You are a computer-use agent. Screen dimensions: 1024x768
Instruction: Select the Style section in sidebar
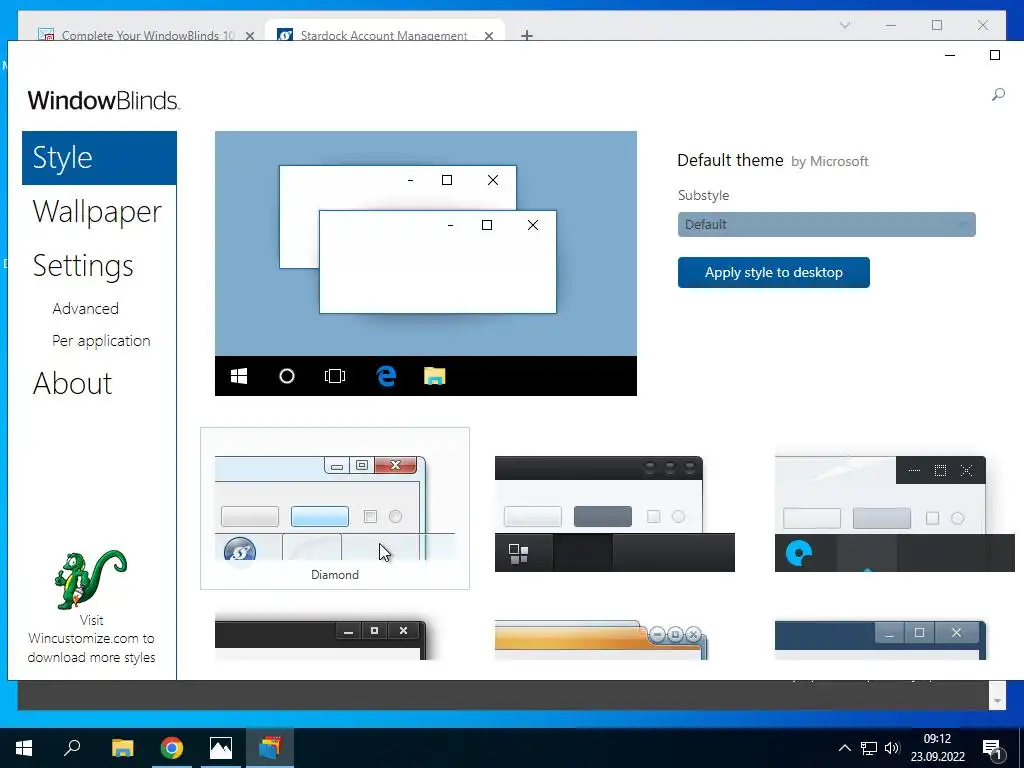(99, 158)
